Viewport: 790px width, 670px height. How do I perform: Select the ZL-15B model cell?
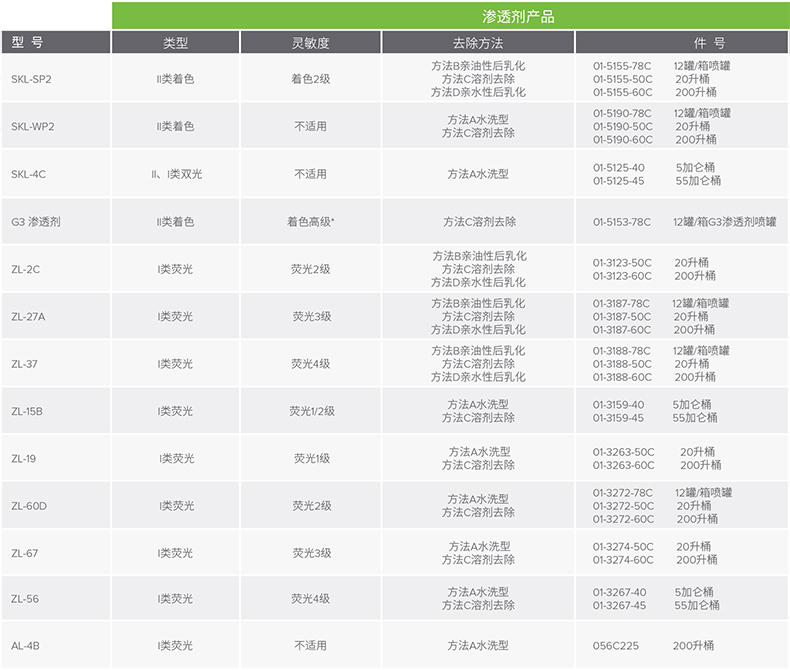pos(27,411)
